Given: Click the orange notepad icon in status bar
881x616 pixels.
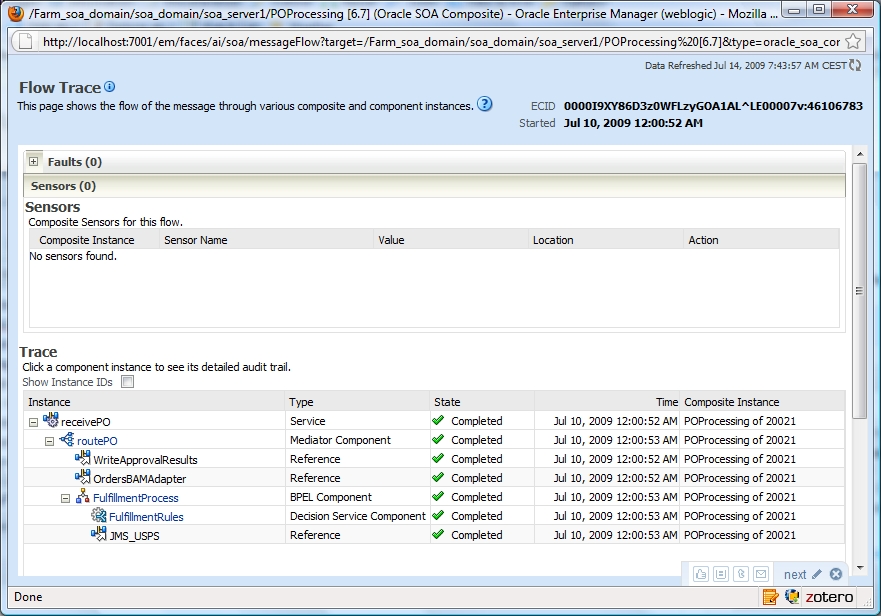Looking at the screenshot, I should [771, 596].
